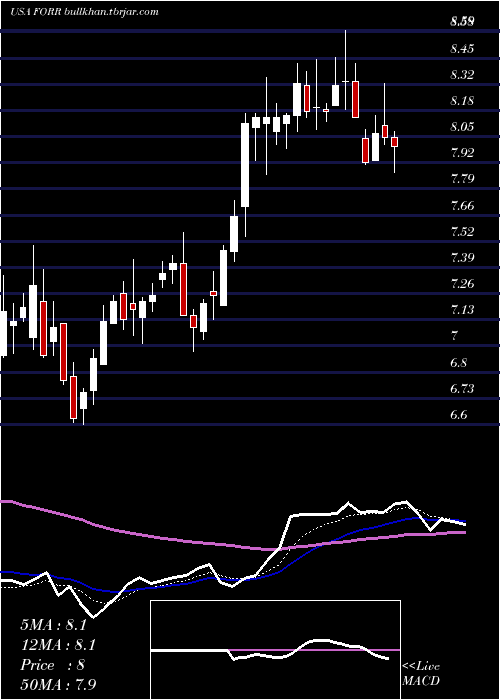The width and height of the screenshot is (500, 700).
Task: Click the 8.05 price axis label
Action: [462, 127]
